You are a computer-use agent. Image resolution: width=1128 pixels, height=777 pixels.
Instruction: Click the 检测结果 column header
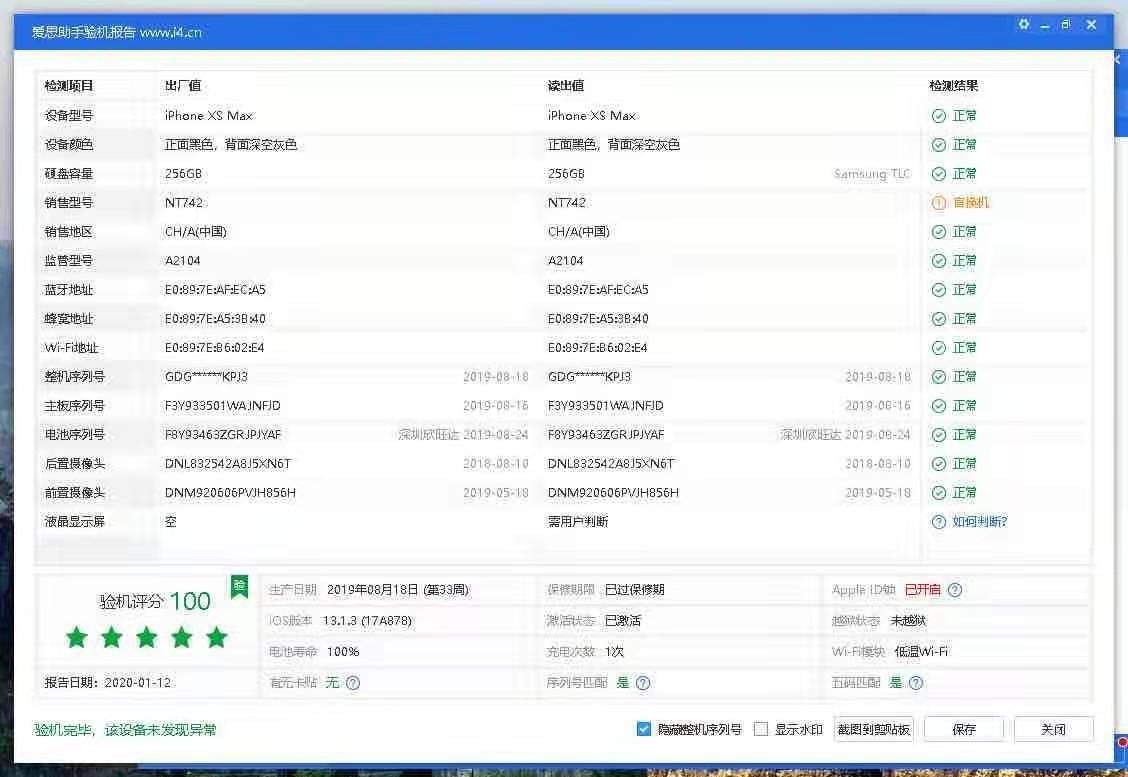[x=953, y=86]
